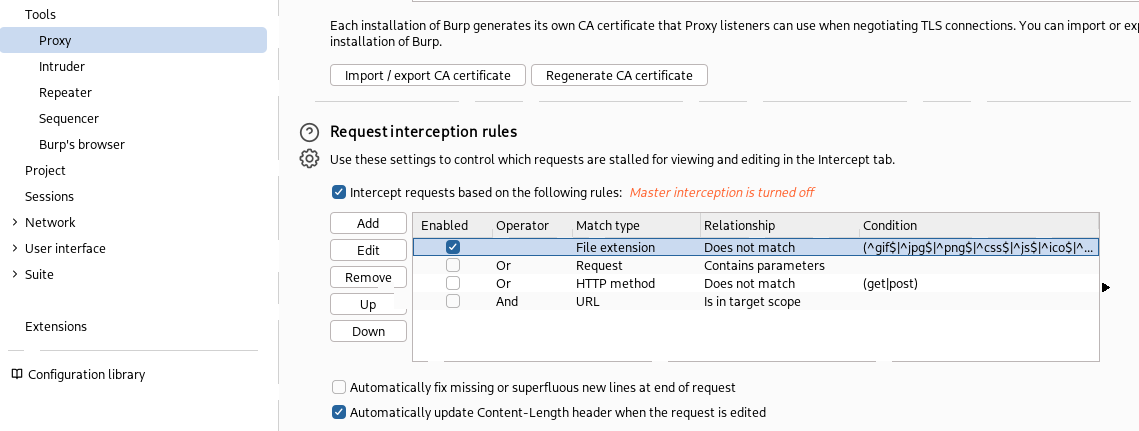
Task: Enable the HTTP method rule checkbox
Action: tap(453, 283)
